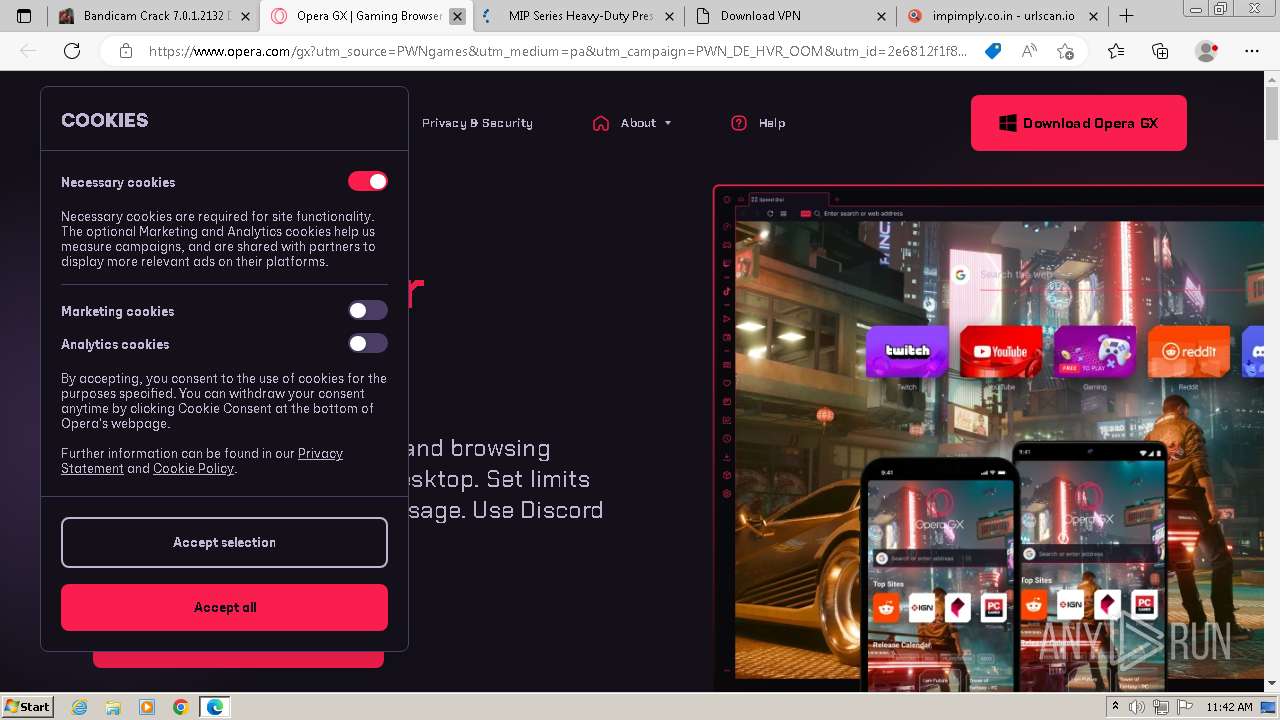
Task: Open the shopping price tag icon
Action: click(993, 51)
